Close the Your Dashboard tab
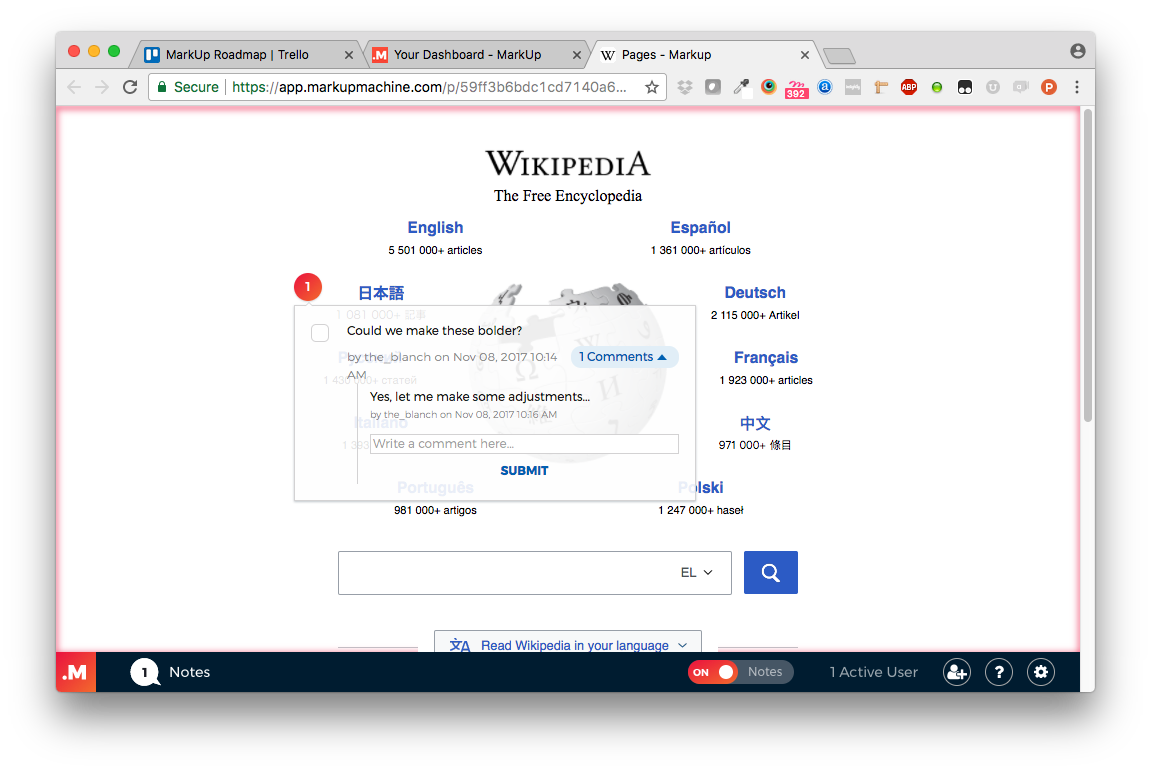1151x772 pixels. click(x=577, y=55)
